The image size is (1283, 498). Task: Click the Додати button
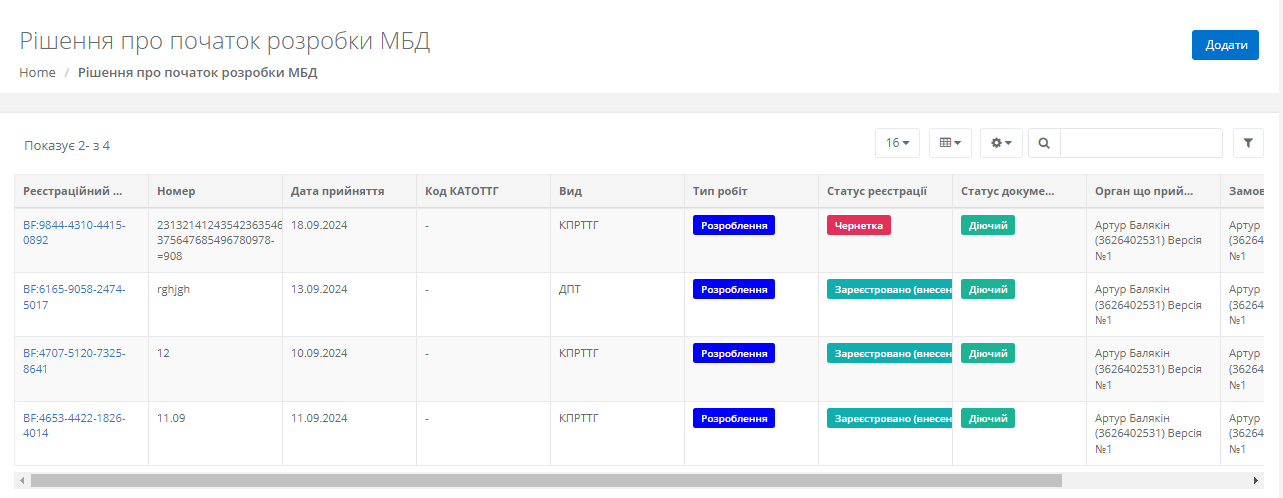(1225, 45)
